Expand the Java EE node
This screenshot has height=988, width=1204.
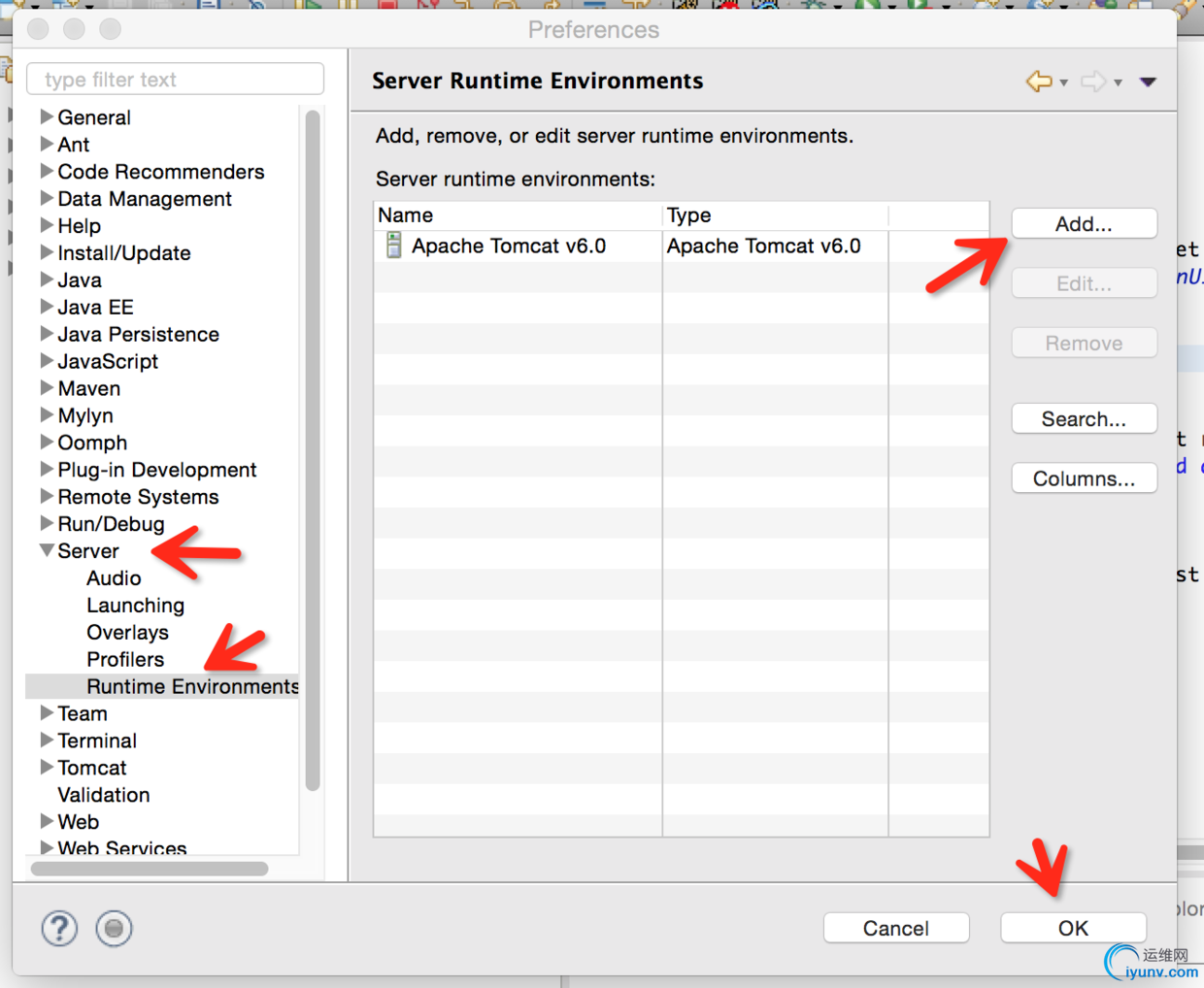[x=47, y=307]
